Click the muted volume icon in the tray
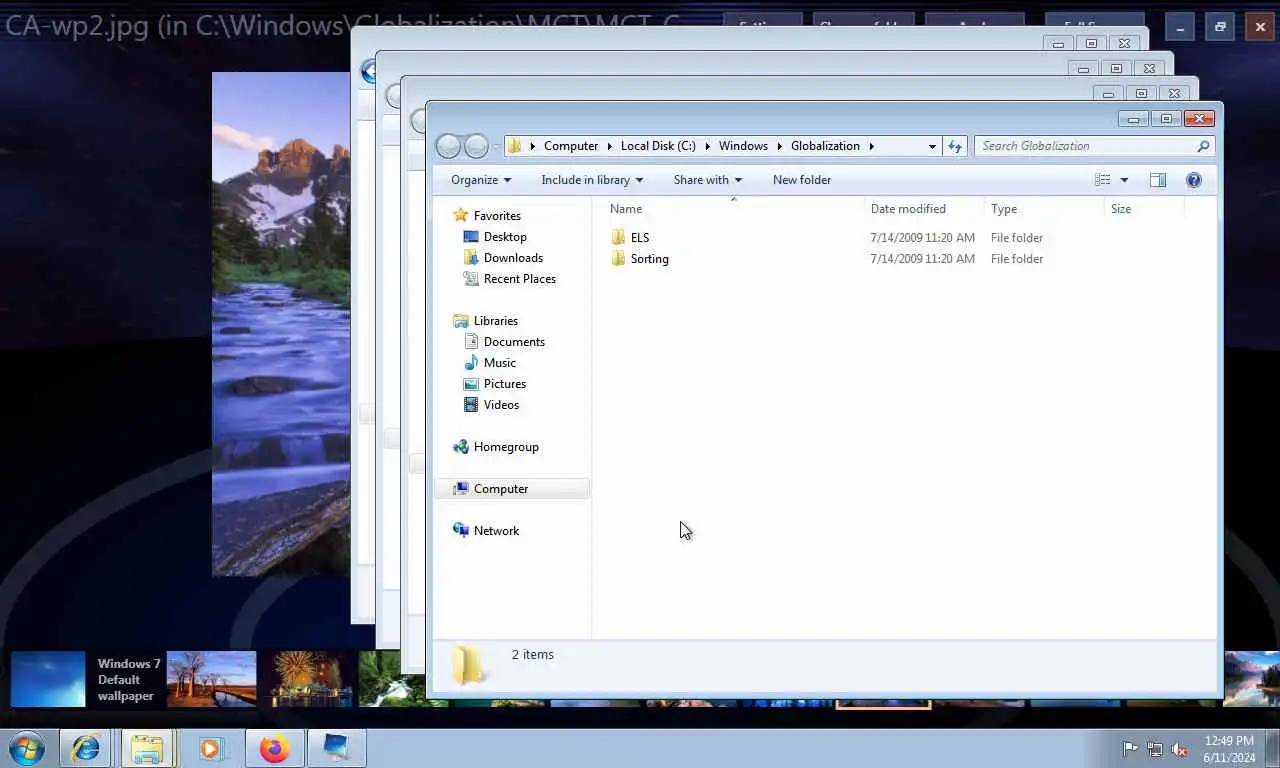This screenshot has height=768, width=1280. [1180, 749]
